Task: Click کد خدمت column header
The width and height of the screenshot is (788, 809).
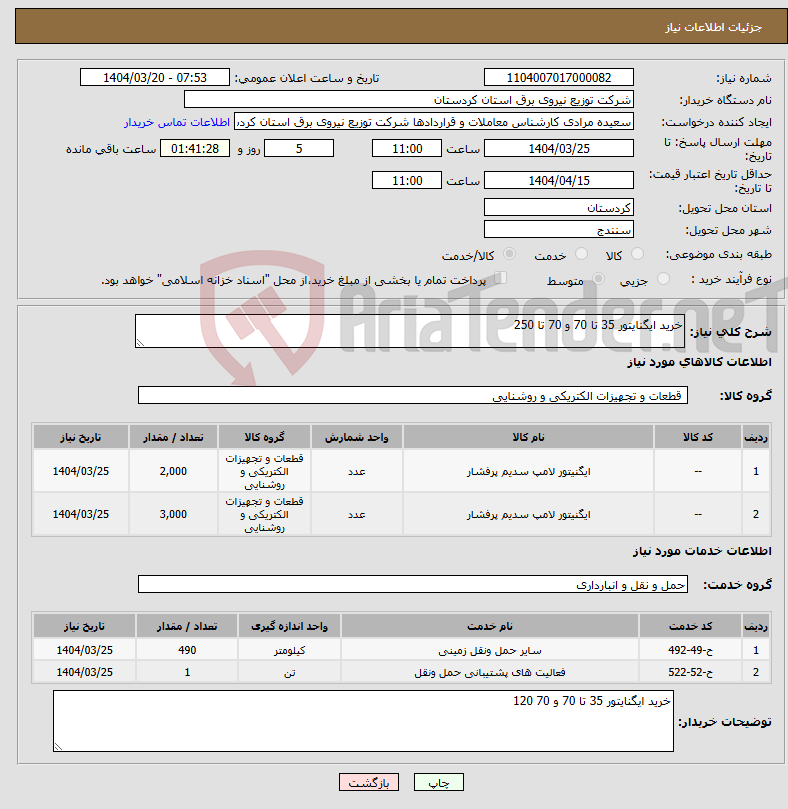Action: pos(690,626)
